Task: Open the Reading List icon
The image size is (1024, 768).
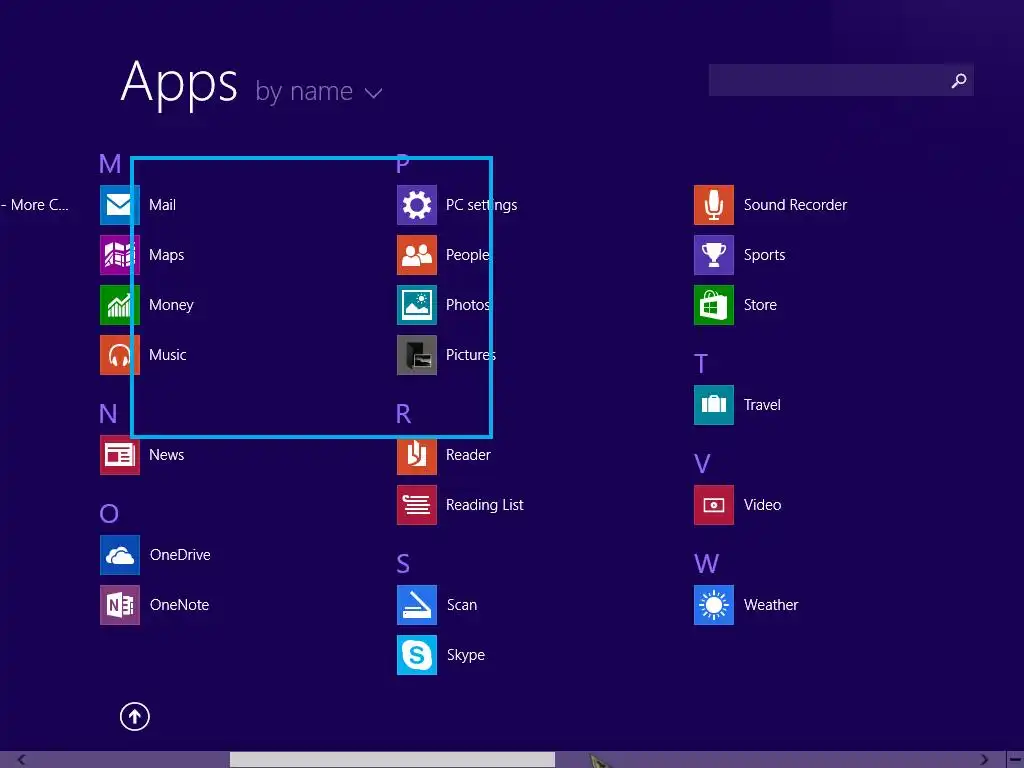Action: point(417,505)
